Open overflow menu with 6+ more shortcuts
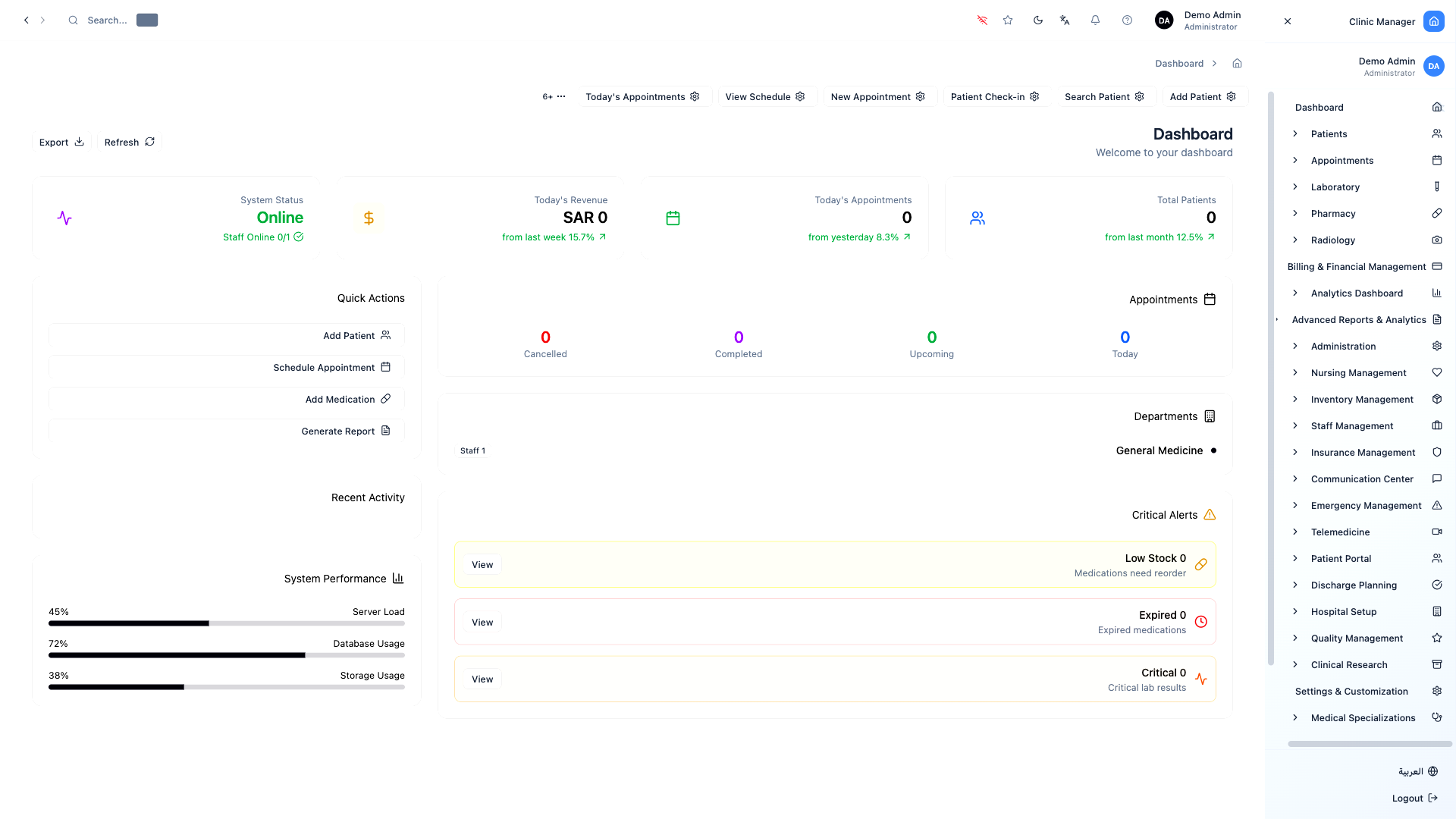Viewport: 1456px width, 819px height. (x=554, y=96)
